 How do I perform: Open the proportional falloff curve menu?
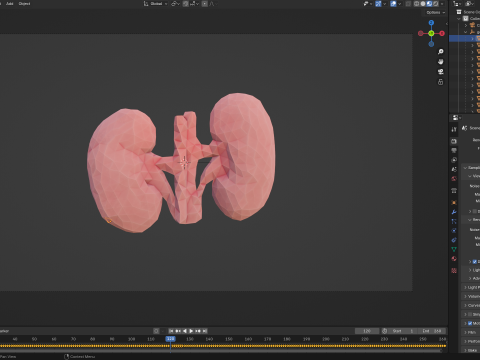coord(213,4)
